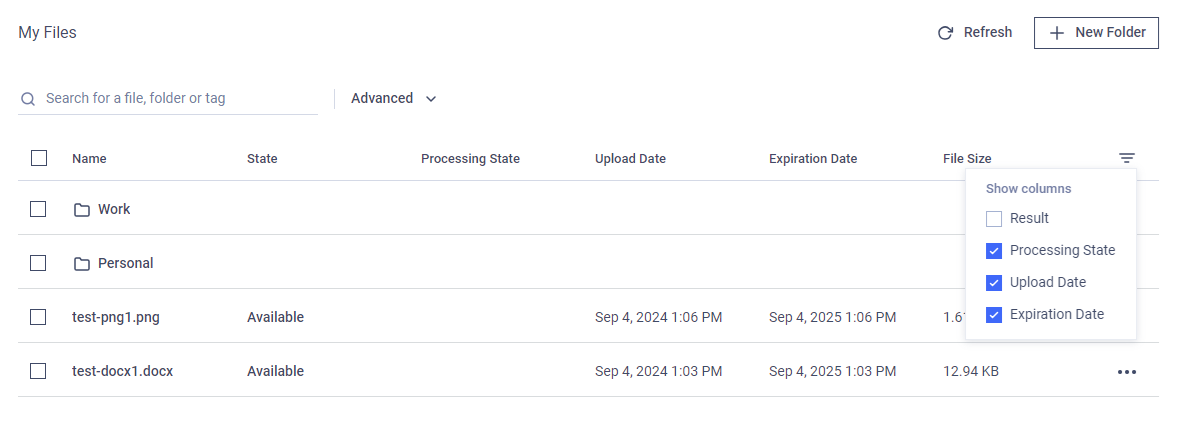Tick the select-all files checkbox

(39, 158)
